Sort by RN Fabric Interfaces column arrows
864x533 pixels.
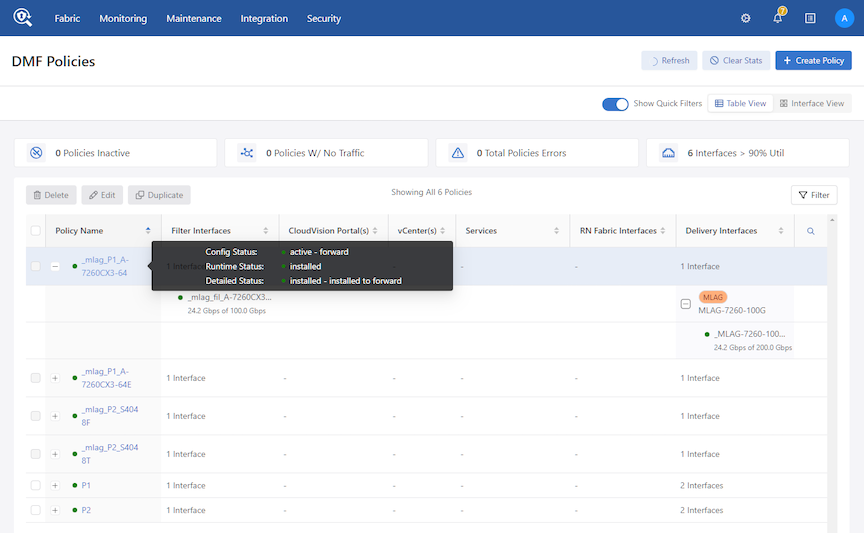(663, 230)
